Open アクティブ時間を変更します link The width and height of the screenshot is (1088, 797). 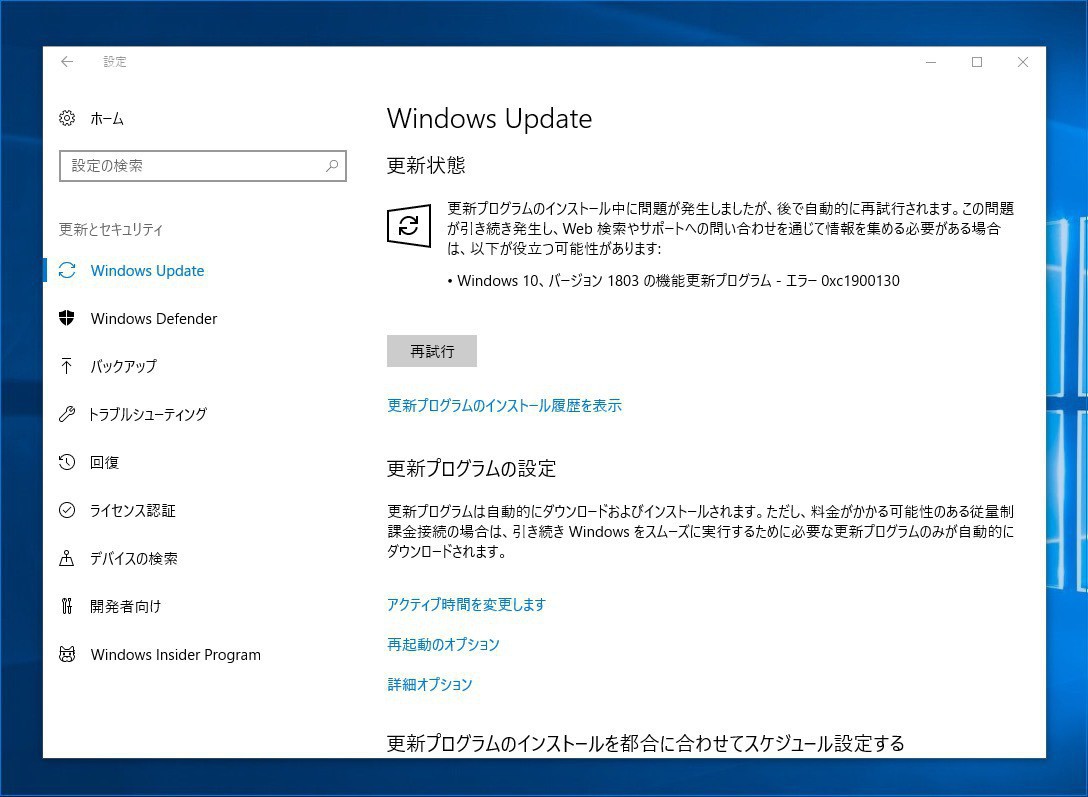pyautogui.click(x=466, y=605)
